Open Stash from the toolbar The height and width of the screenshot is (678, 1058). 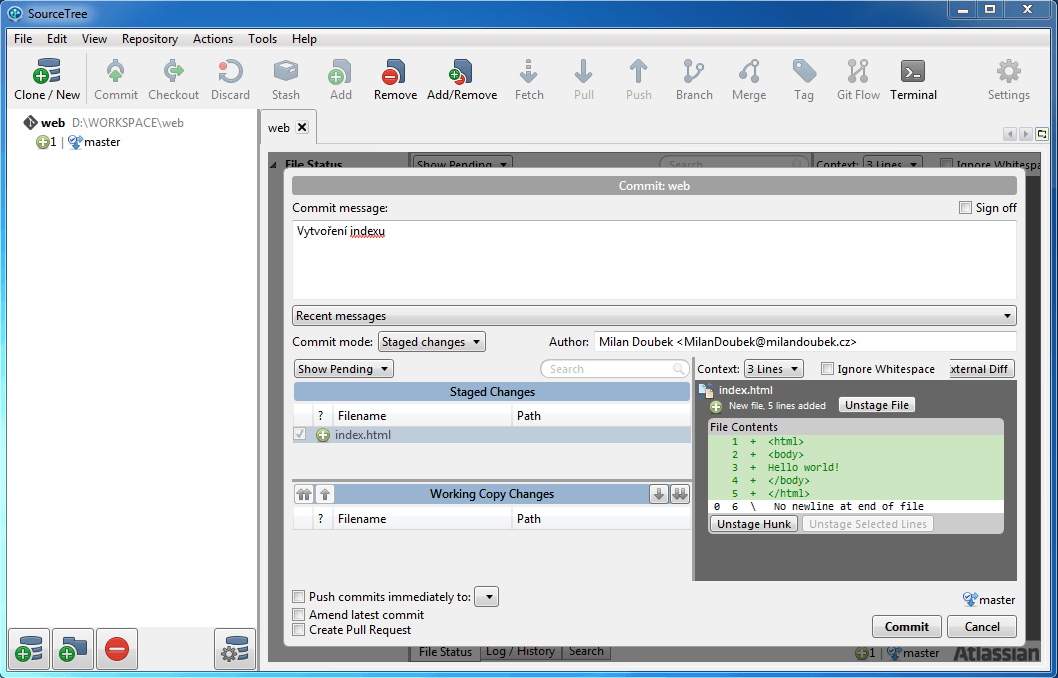click(x=285, y=79)
